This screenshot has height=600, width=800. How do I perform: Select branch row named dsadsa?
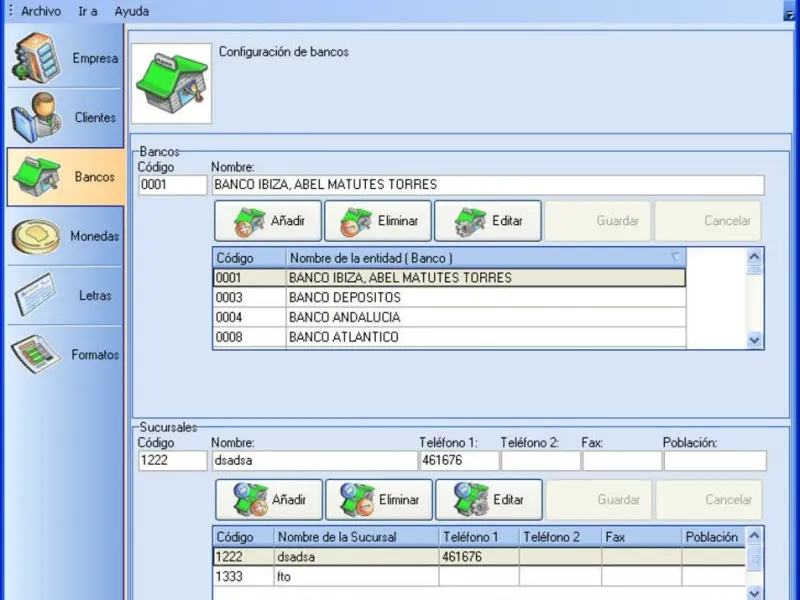pos(479,557)
